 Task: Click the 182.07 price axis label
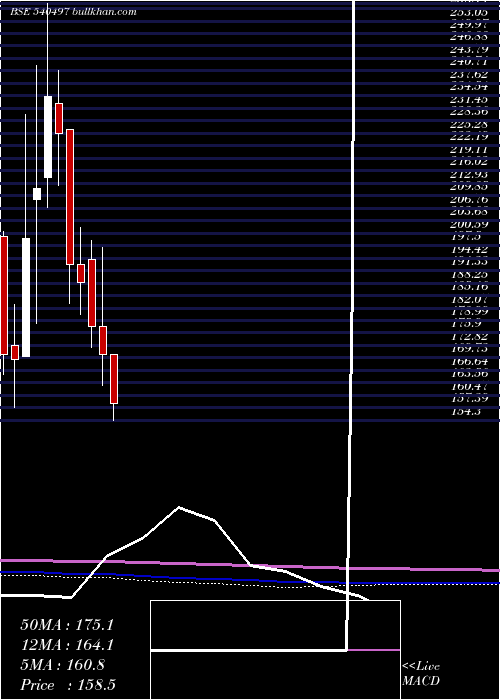pos(468,299)
